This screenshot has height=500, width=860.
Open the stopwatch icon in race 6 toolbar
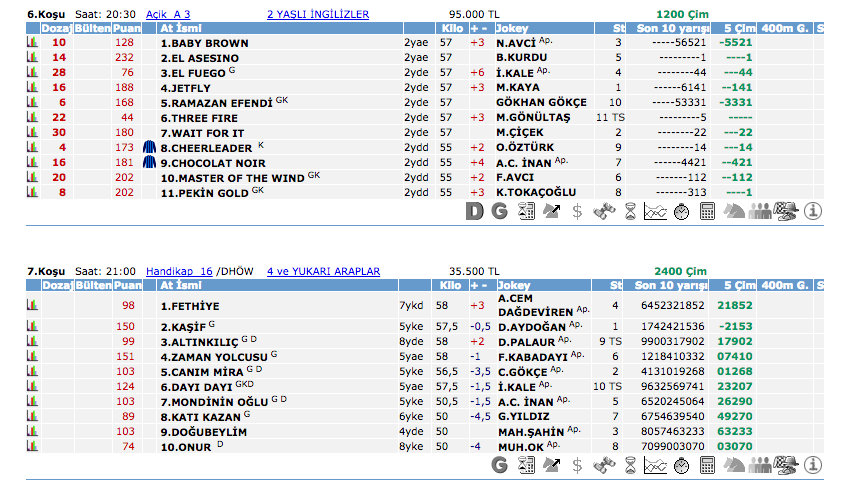[682, 211]
